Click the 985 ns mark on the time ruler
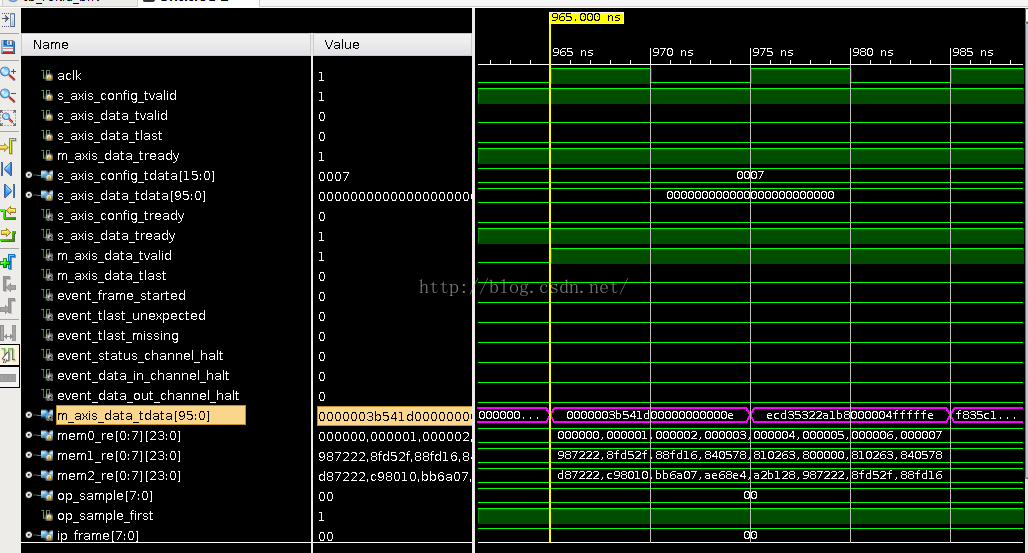 coord(972,52)
